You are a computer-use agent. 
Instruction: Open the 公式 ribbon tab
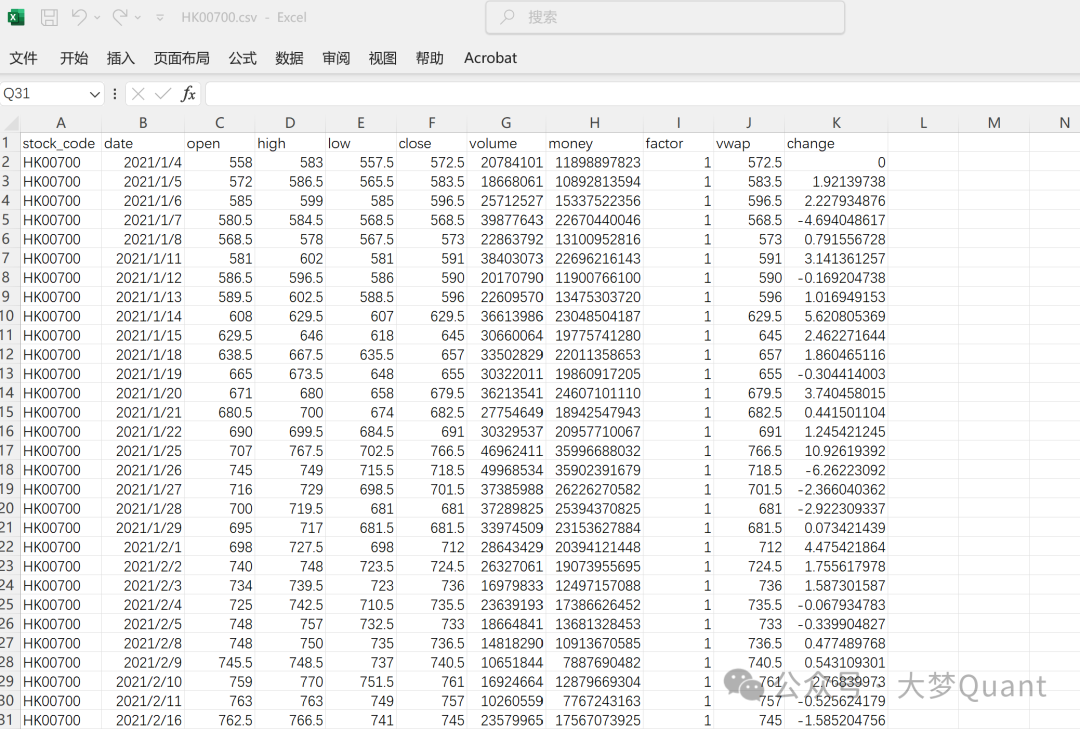click(242, 59)
